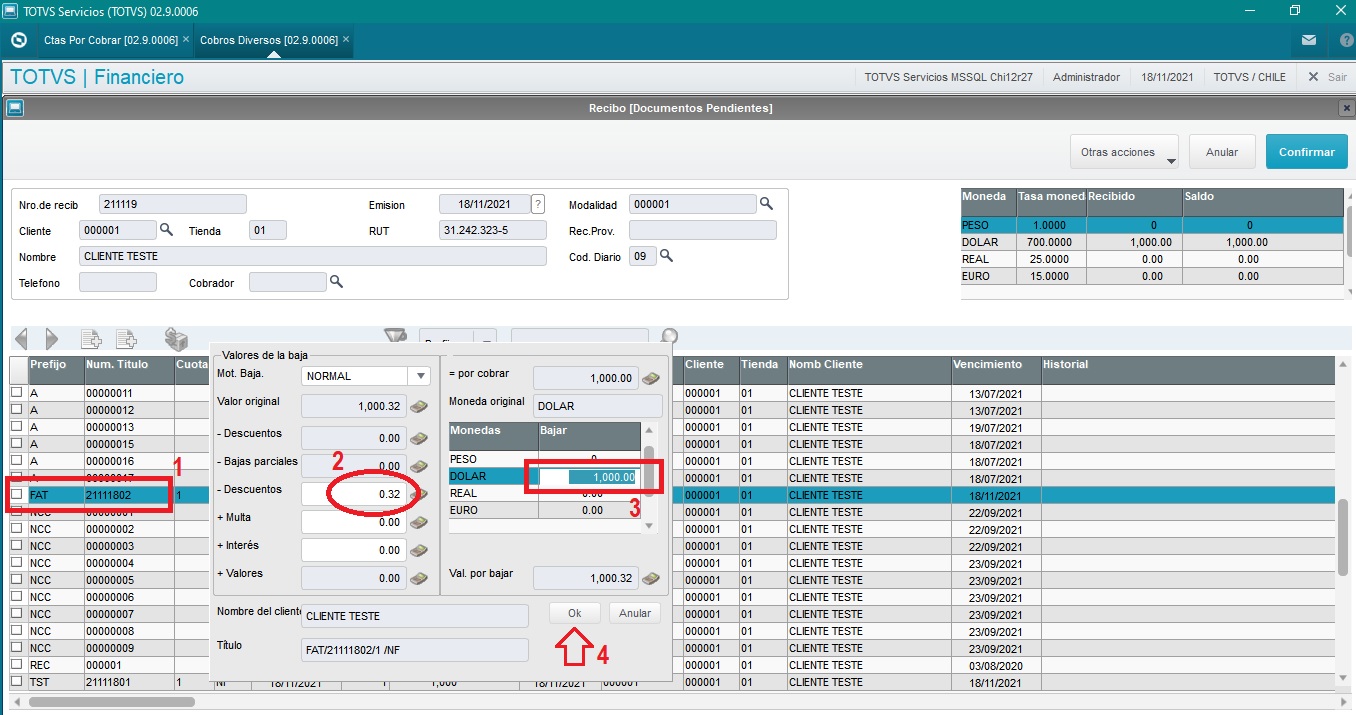Check the box for FAT 21111802 row
This screenshot has height=715, width=1356.
click(16, 495)
